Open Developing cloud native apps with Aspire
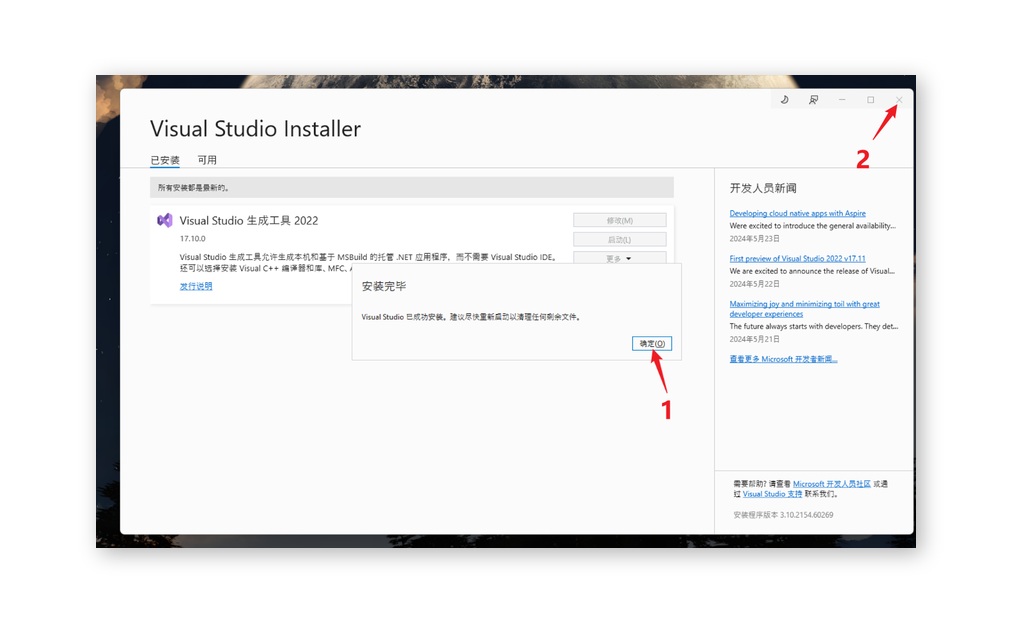 pyautogui.click(x=797, y=213)
